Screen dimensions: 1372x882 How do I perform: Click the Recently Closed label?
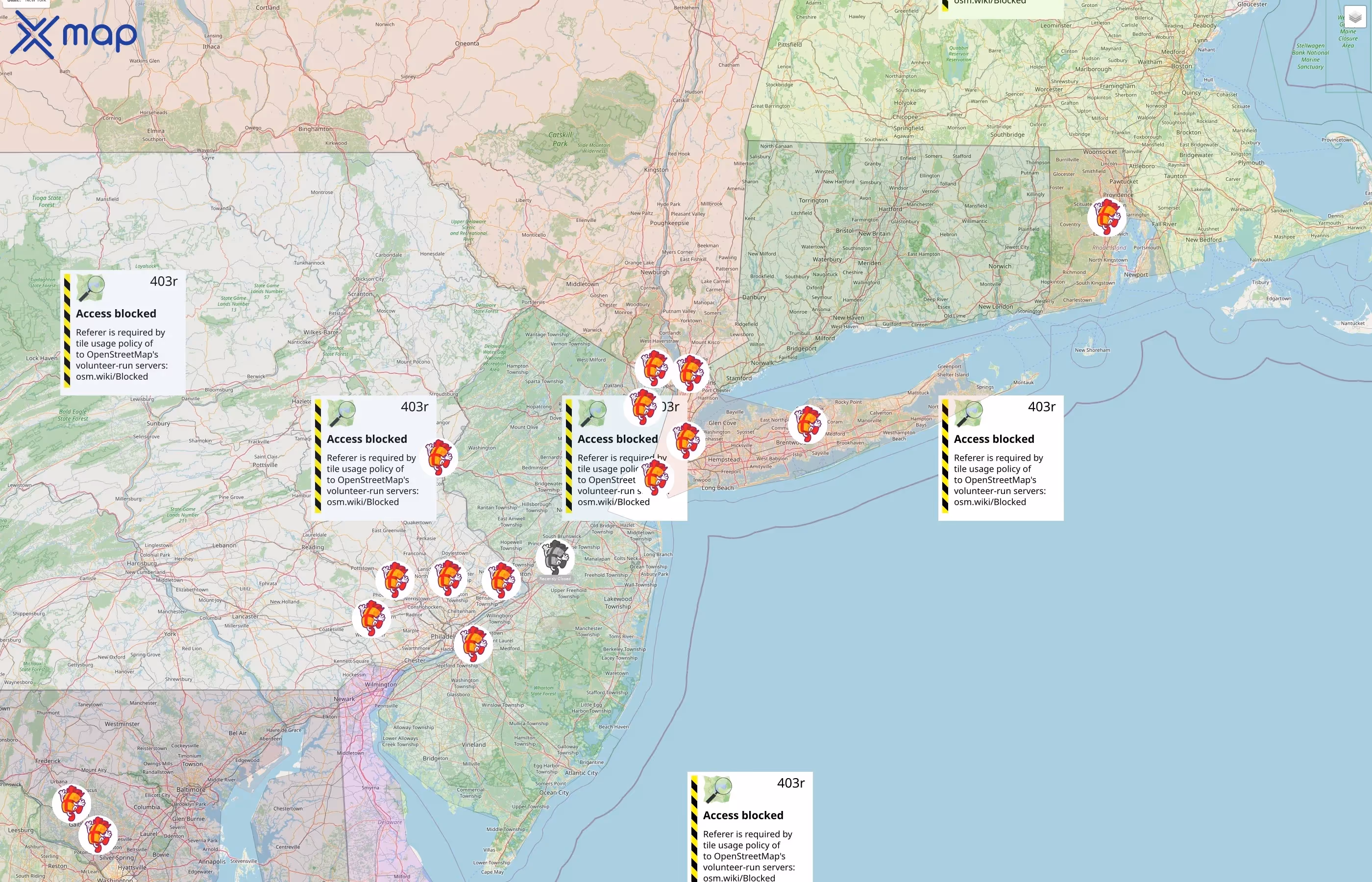[x=555, y=579]
